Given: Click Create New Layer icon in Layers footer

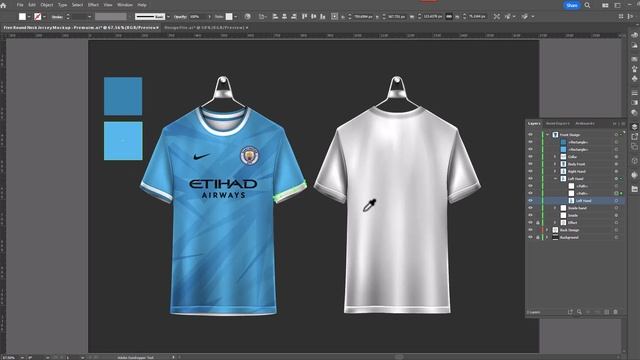Looking at the screenshot, I should [607, 312].
